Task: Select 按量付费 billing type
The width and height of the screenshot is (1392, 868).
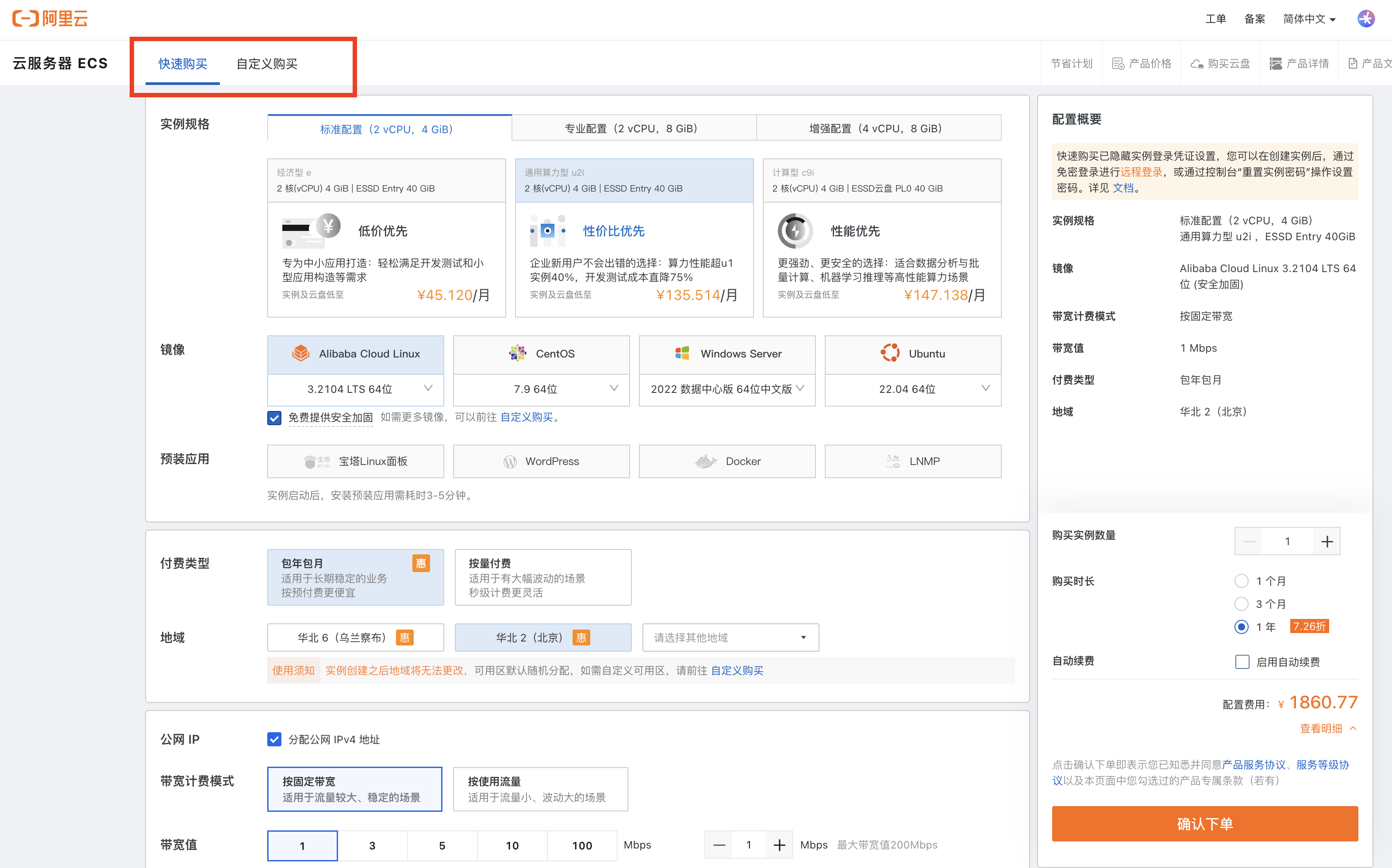Action: click(543, 577)
